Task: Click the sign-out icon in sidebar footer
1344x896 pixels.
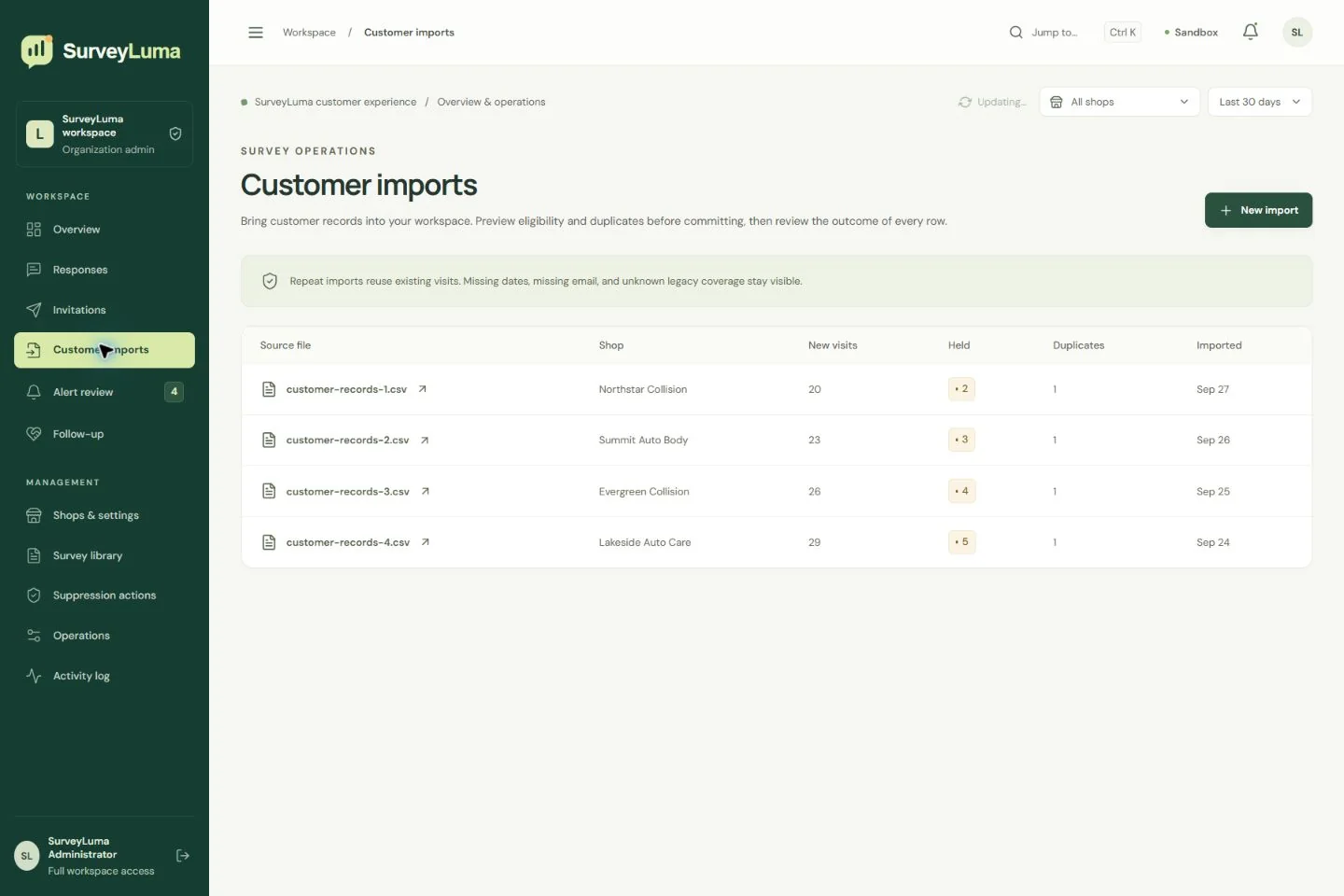Action: point(183,855)
